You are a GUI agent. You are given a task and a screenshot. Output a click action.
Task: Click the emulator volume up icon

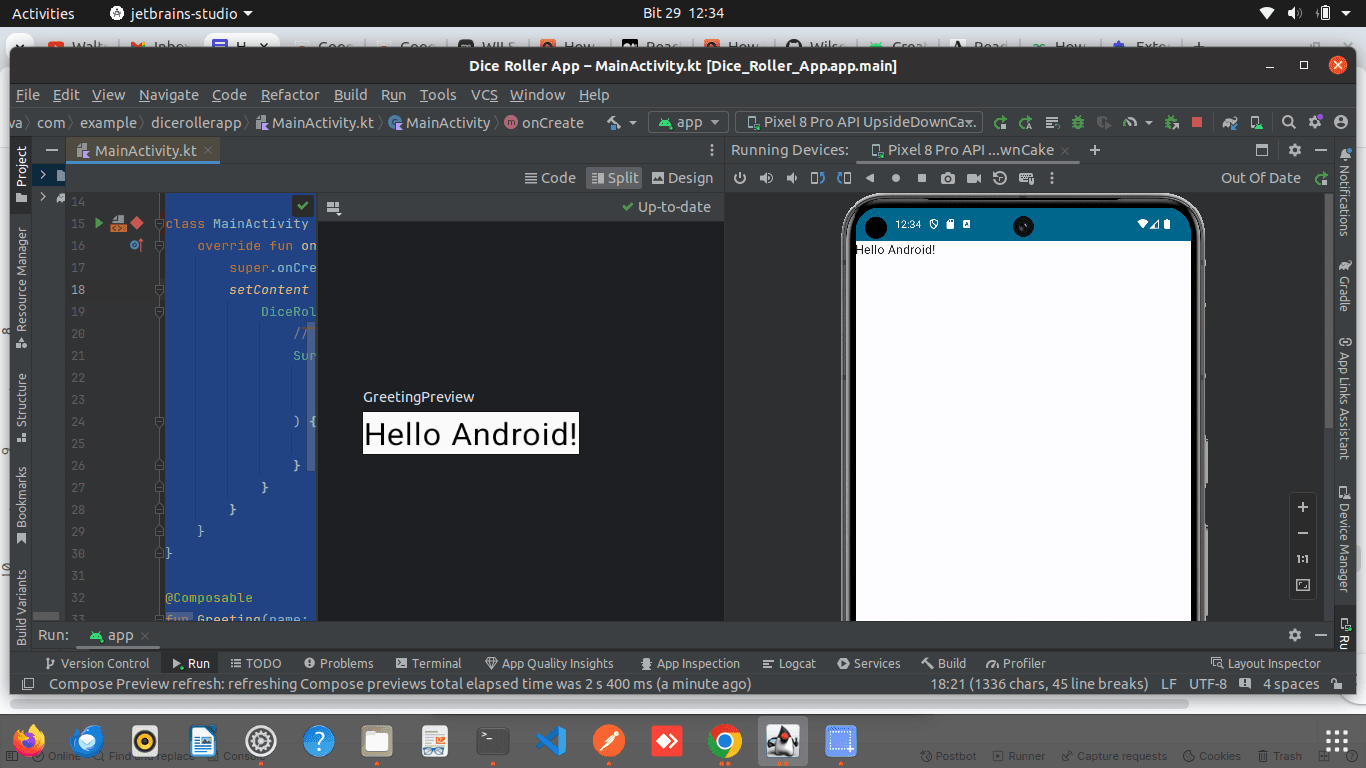[x=766, y=178]
